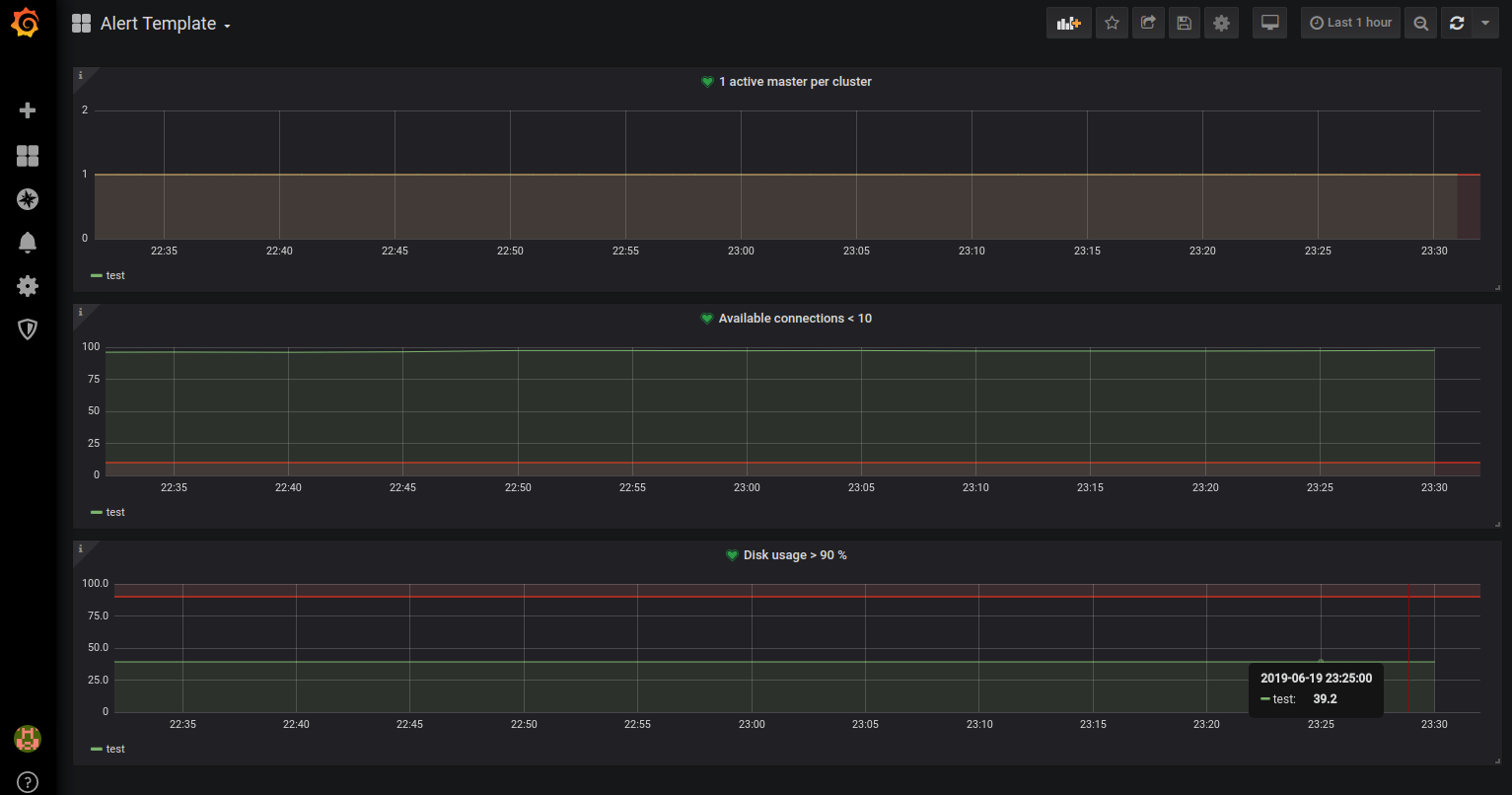
Task: Refresh the dashboard
Action: tap(1457, 24)
